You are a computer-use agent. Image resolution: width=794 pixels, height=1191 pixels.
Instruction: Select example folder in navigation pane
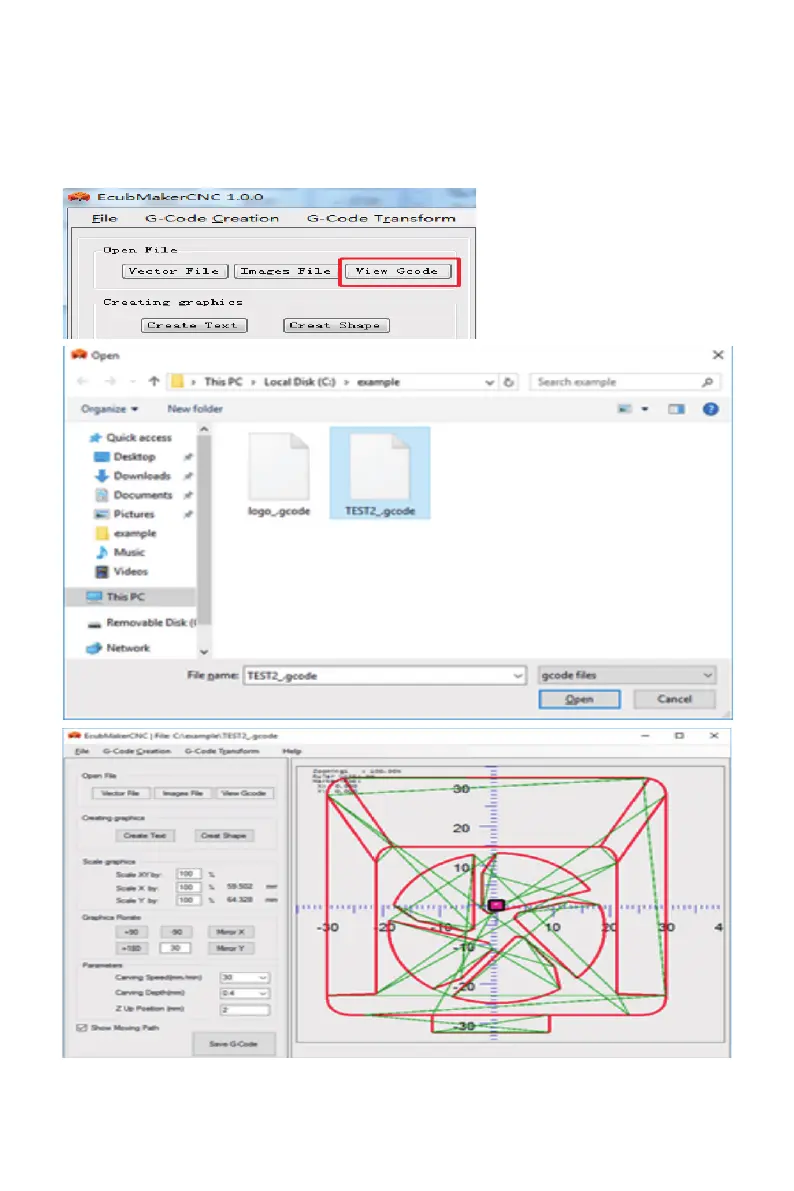tap(126, 533)
